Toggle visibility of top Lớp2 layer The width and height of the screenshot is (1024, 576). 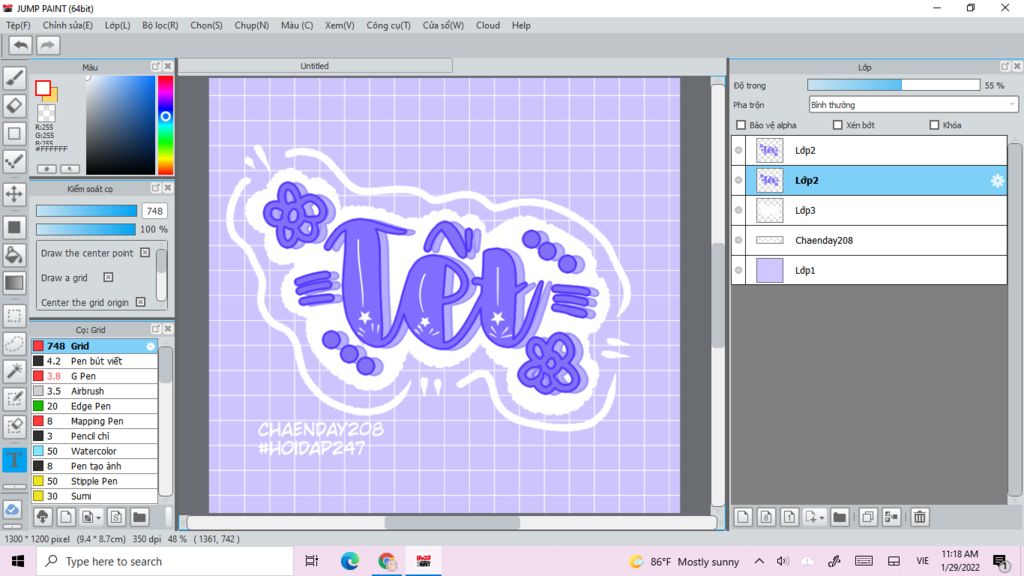[x=739, y=150]
